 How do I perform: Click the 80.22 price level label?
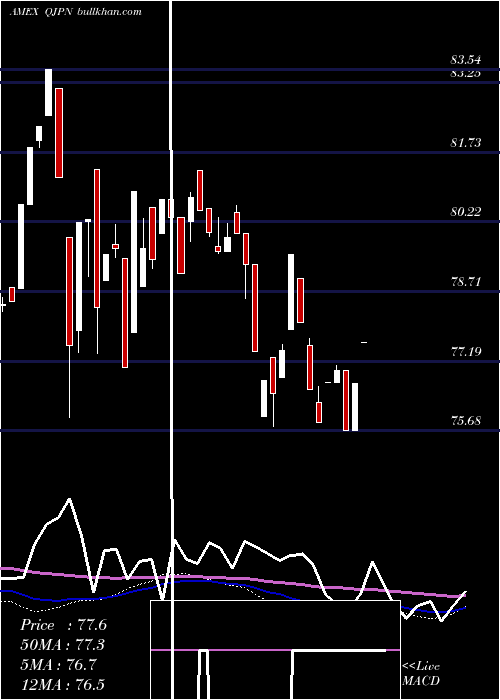(x=466, y=212)
